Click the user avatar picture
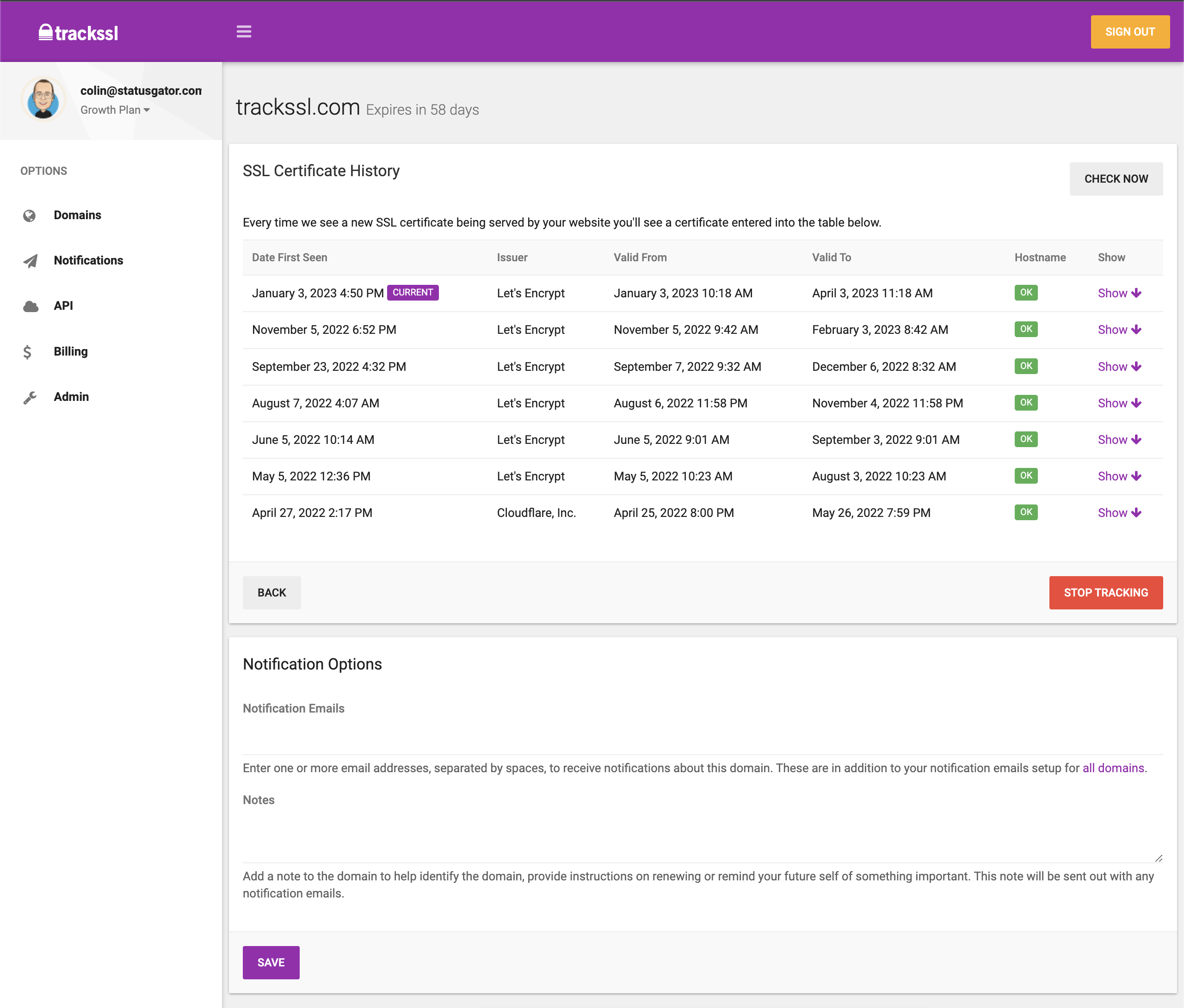1184x1008 pixels. click(x=43, y=99)
